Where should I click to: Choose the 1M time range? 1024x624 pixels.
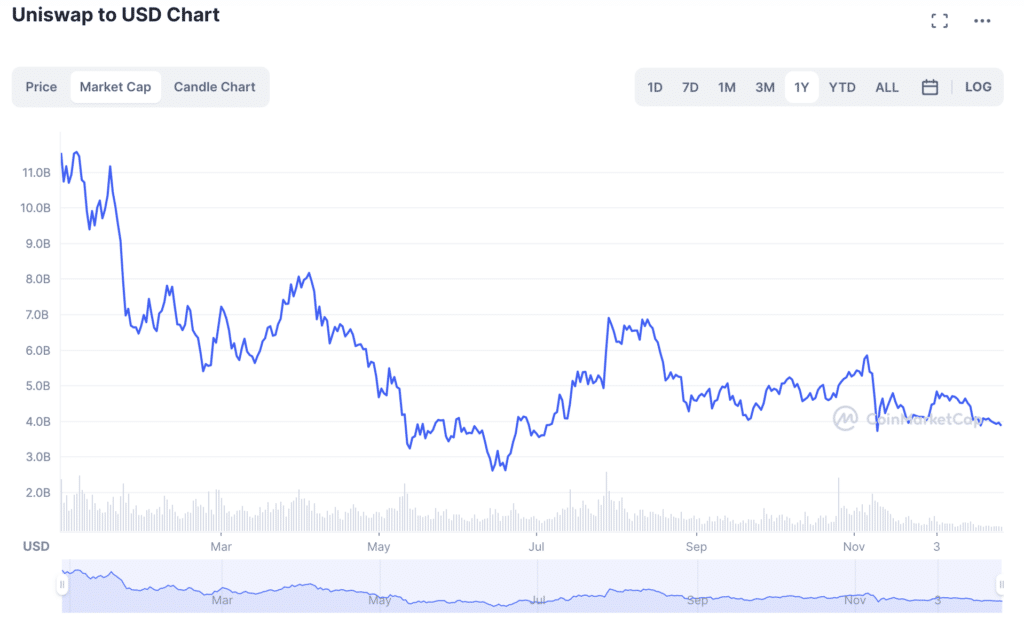tap(726, 87)
